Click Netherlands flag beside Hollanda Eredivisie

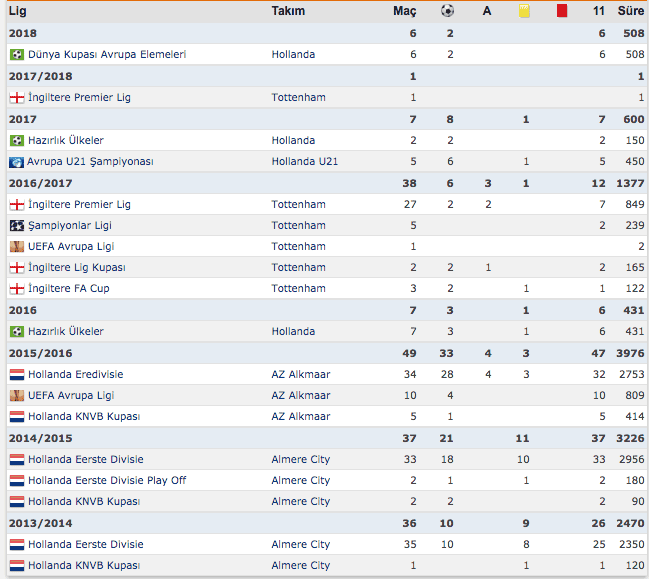click(x=17, y=375)
